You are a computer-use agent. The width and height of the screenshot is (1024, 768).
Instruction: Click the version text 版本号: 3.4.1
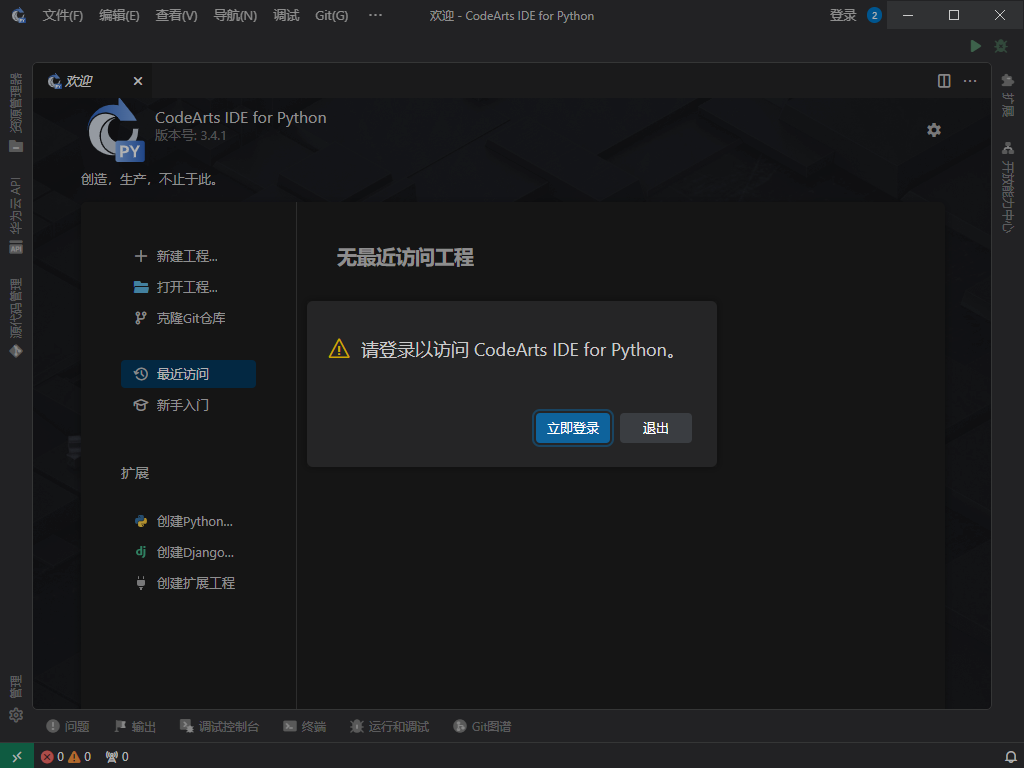pyautogui.click(x=191, y=136)
